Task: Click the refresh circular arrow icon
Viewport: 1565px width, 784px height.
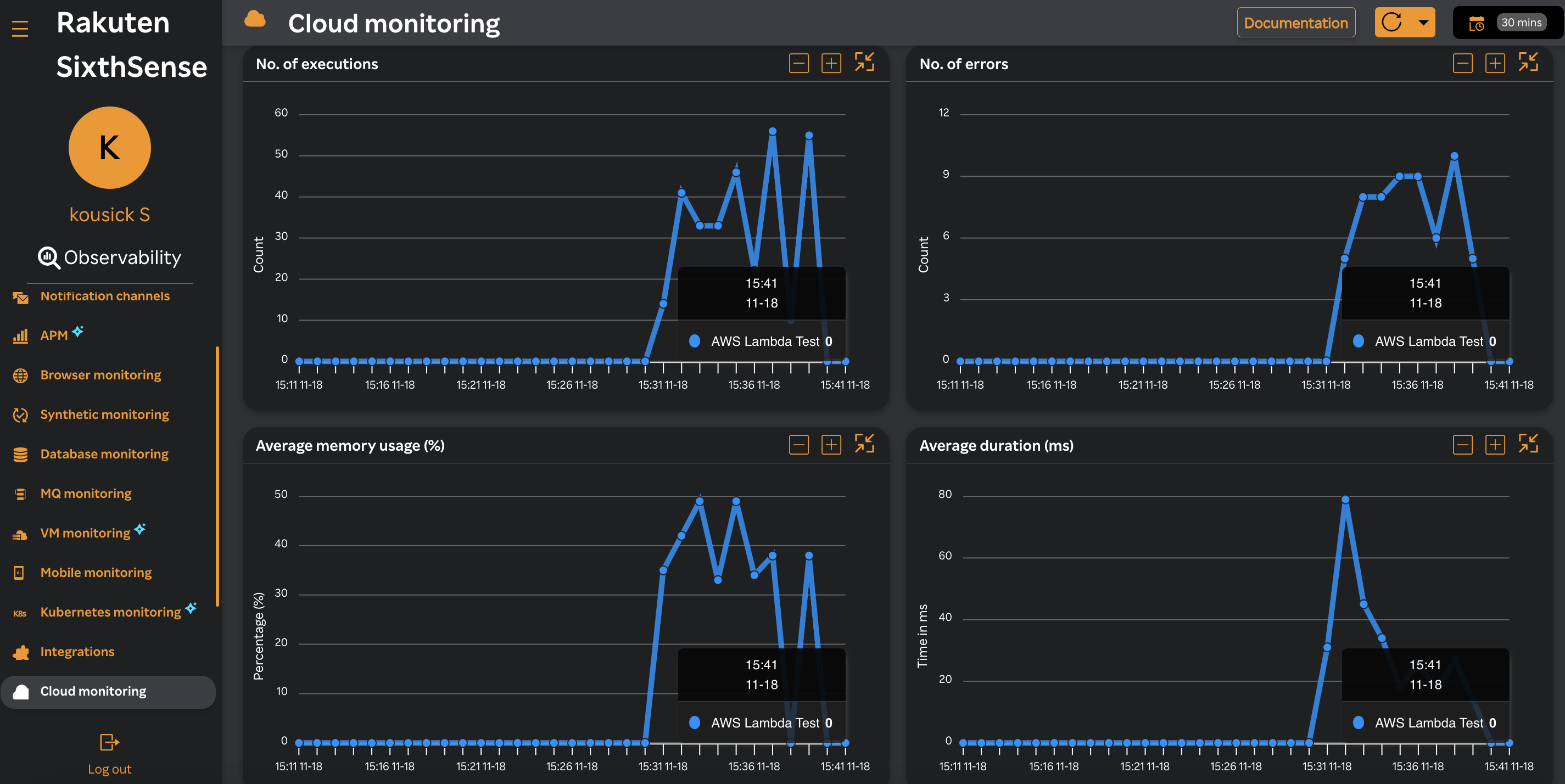Action: click(x=1391, y=23)
